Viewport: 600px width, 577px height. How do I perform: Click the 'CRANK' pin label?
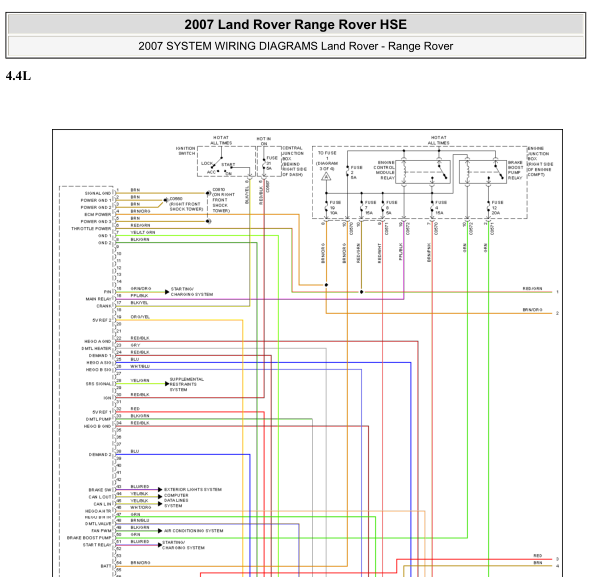[x=104, y=306]
